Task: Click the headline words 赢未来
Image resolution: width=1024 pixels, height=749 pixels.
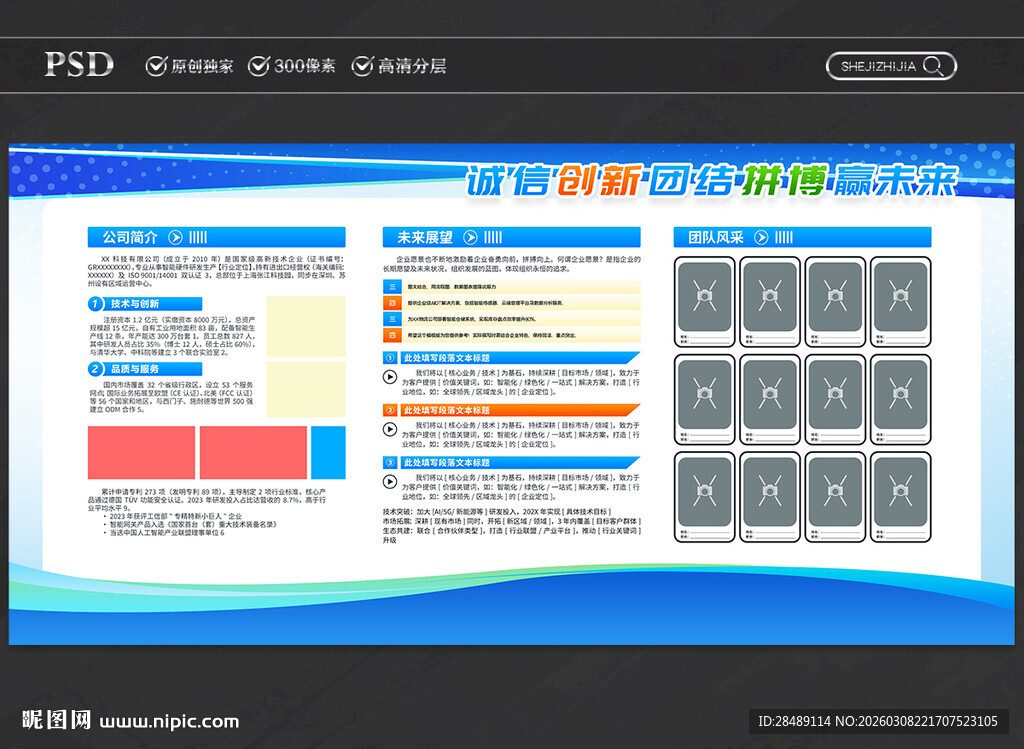Action: (895, 181)
